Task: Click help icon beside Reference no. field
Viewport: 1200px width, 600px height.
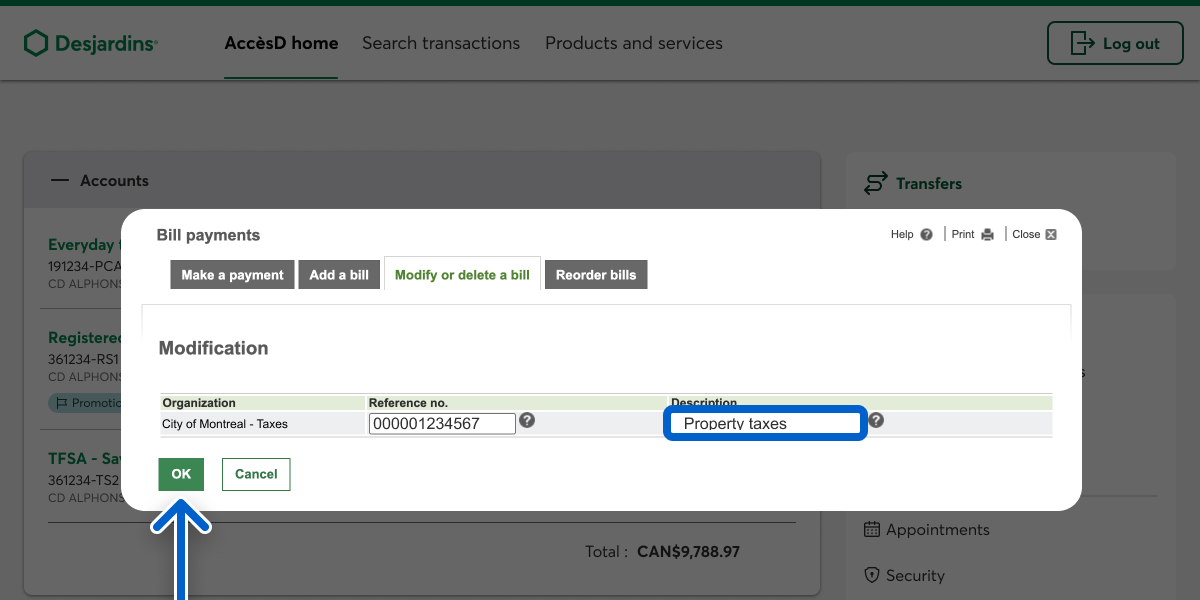Action: (x=527, y=420)
